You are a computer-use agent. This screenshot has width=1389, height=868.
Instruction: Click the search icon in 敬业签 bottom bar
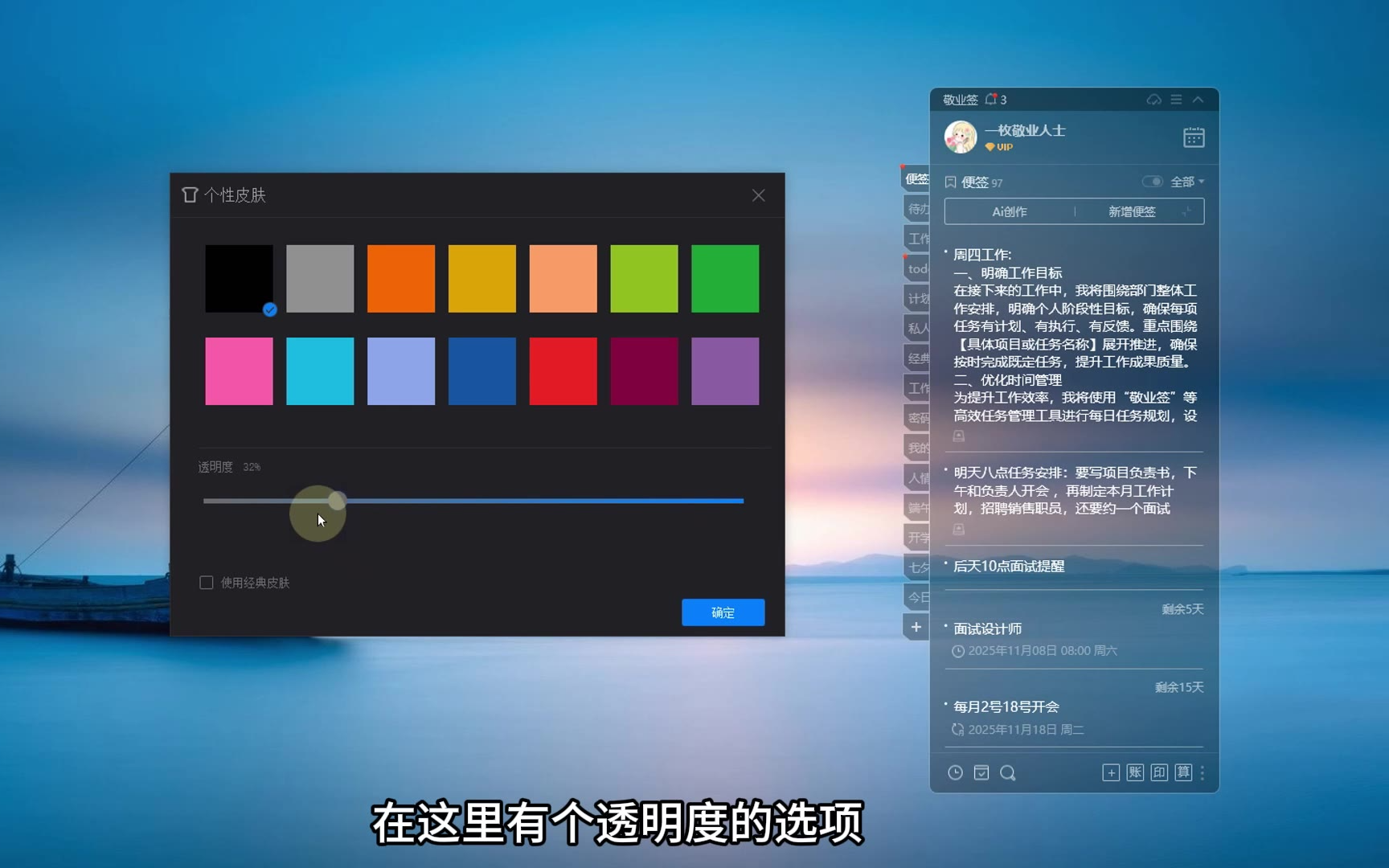1007,773
